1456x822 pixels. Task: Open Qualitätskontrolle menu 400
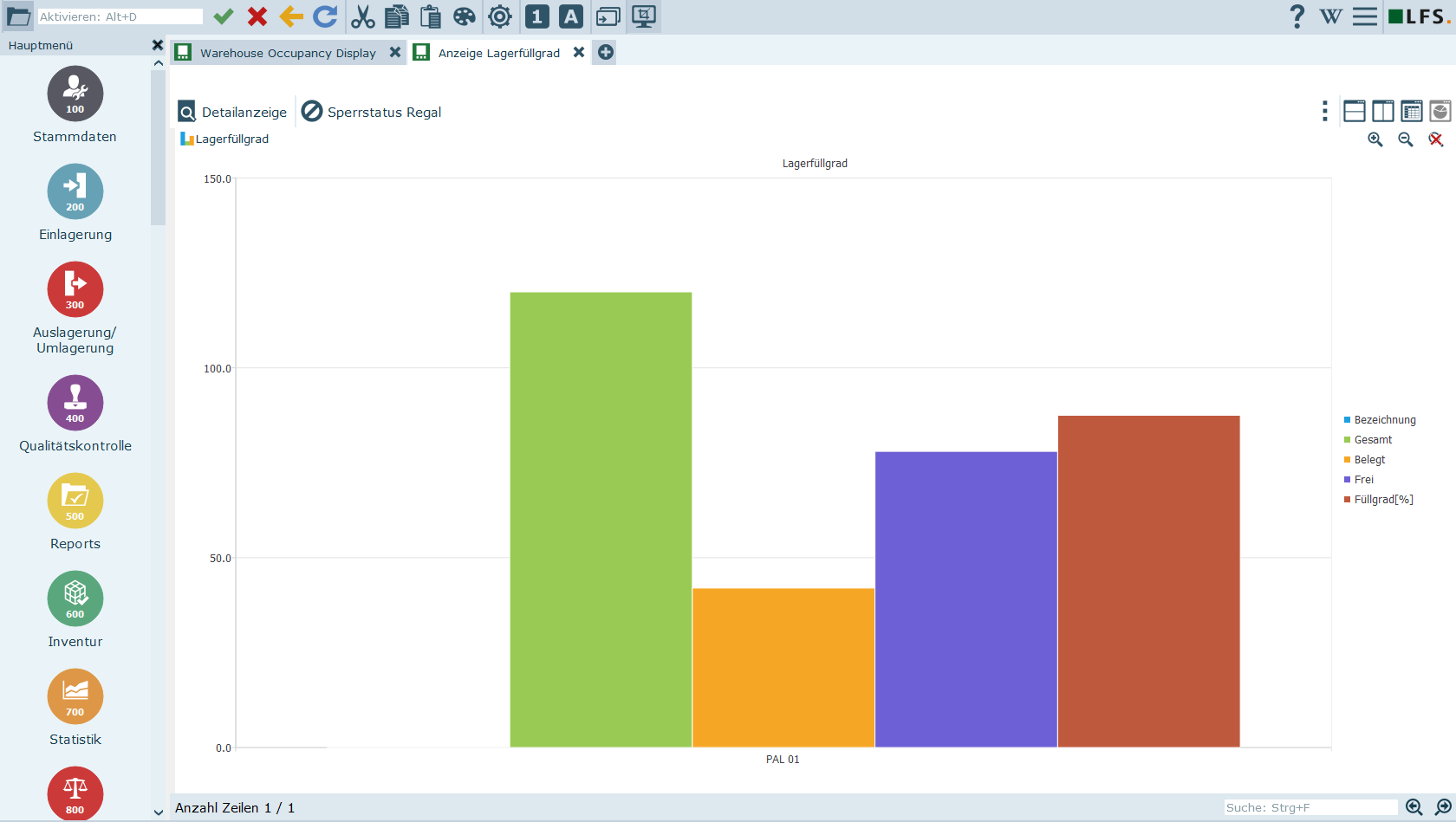(75, 403)
